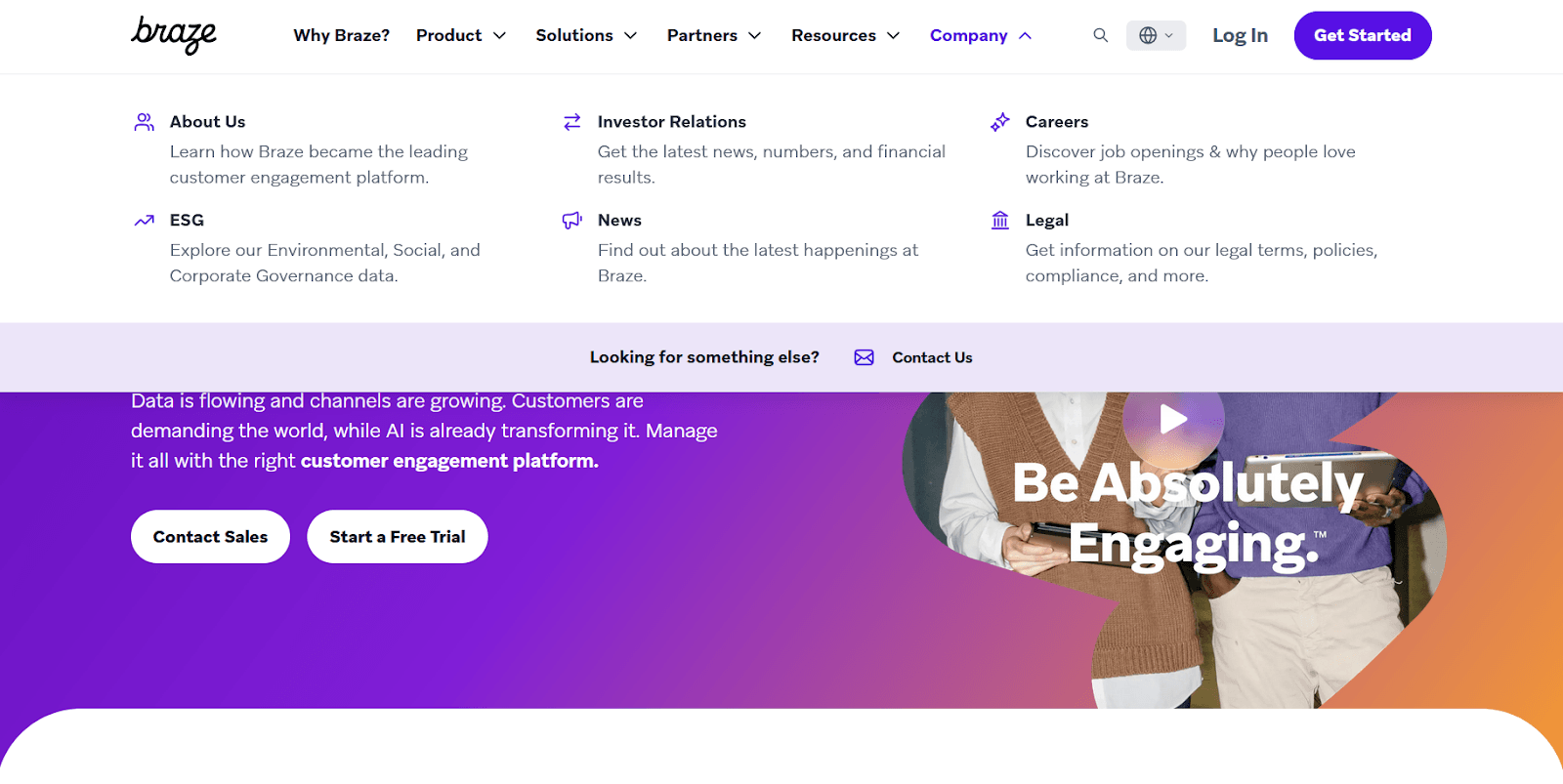
Task: Expand the Solutions menu
Action: point(586,35)
